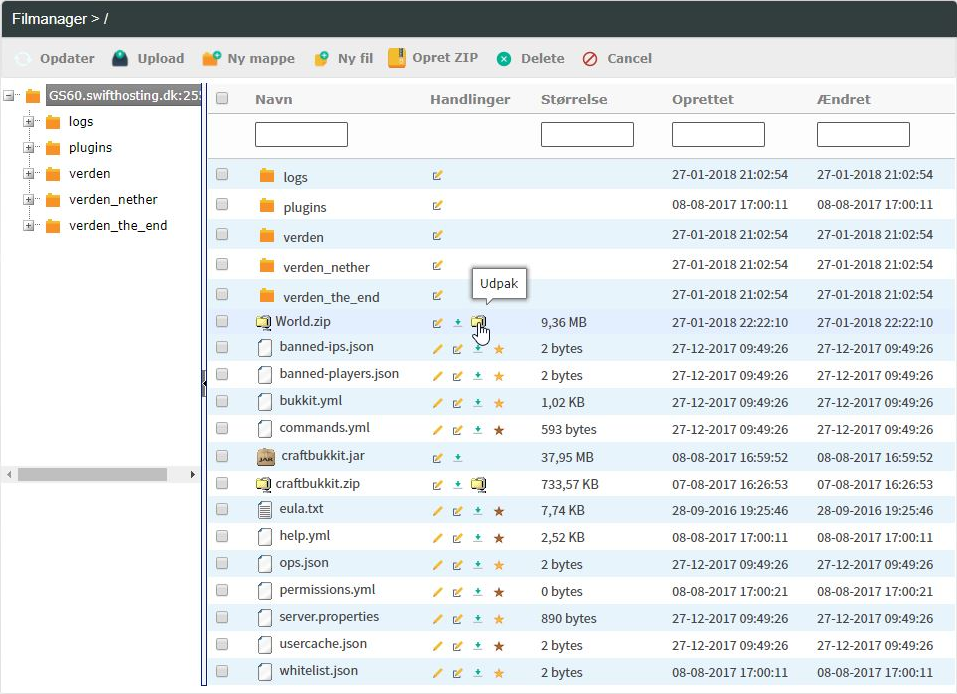Screen dimensions: 957x694
Task: Check the box for the verden folder
Action: 222,234
